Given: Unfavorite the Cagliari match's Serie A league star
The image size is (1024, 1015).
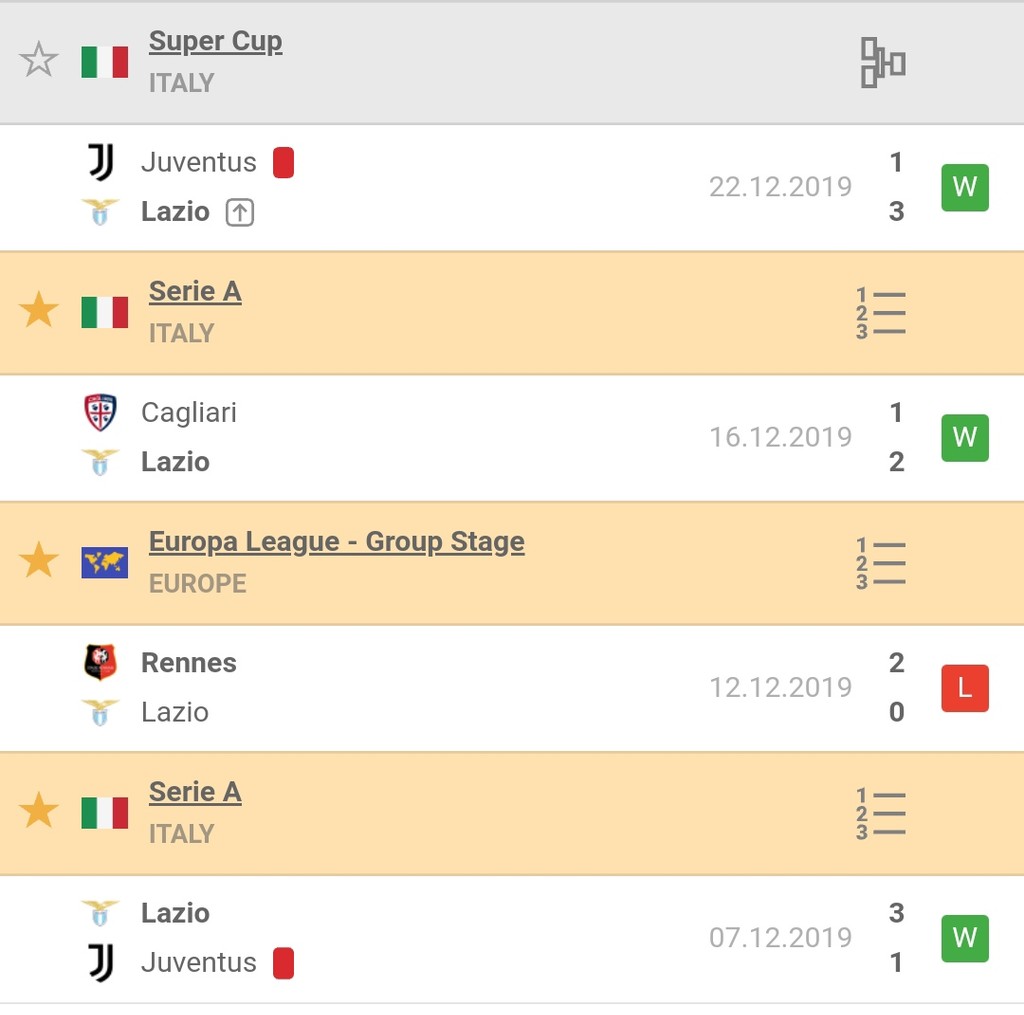Looking at the screenshot, I should (39, 311).
